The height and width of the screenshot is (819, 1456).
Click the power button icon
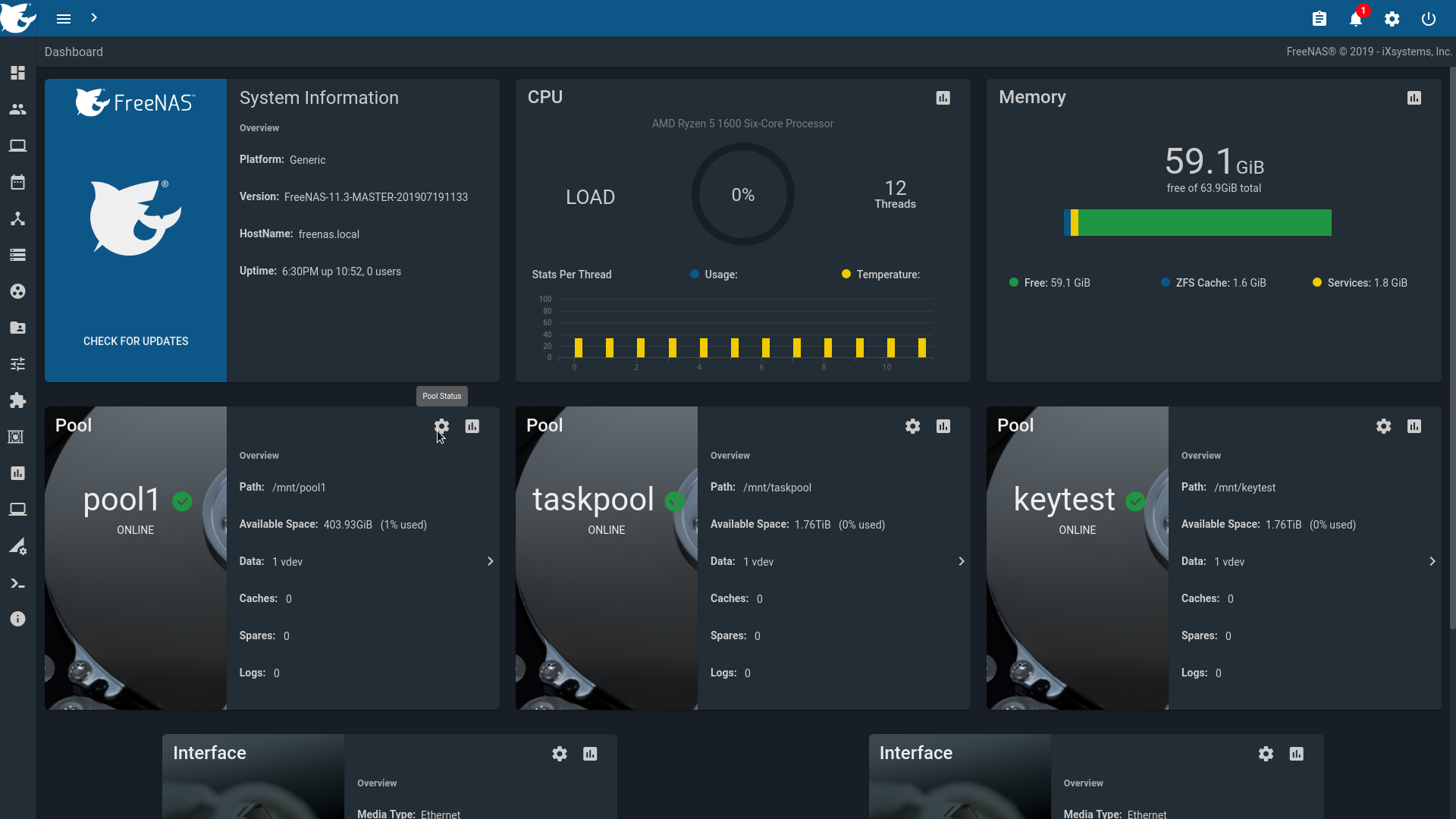(1429, 19)
